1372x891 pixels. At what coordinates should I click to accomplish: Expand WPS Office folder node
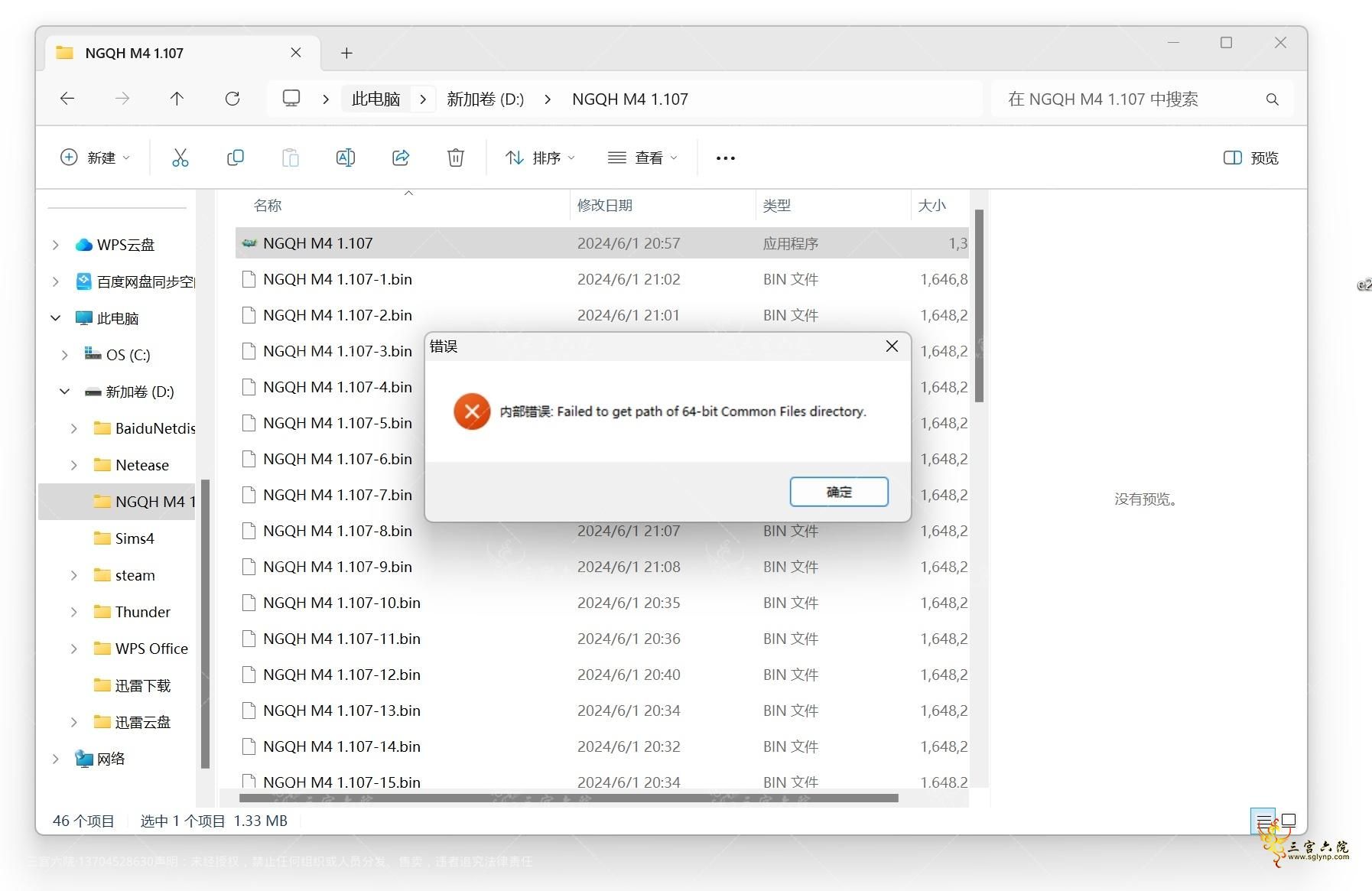[x=74, y=649]
